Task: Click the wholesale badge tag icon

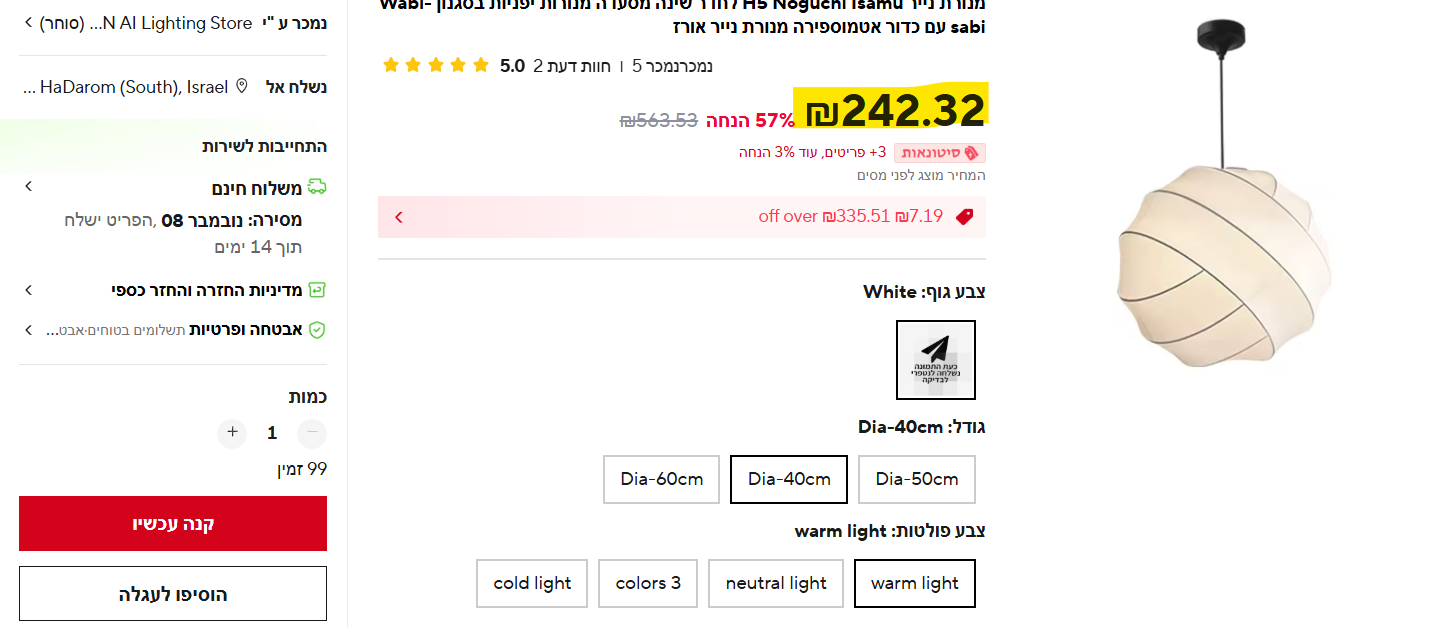Action: click(x=971, y=153)
